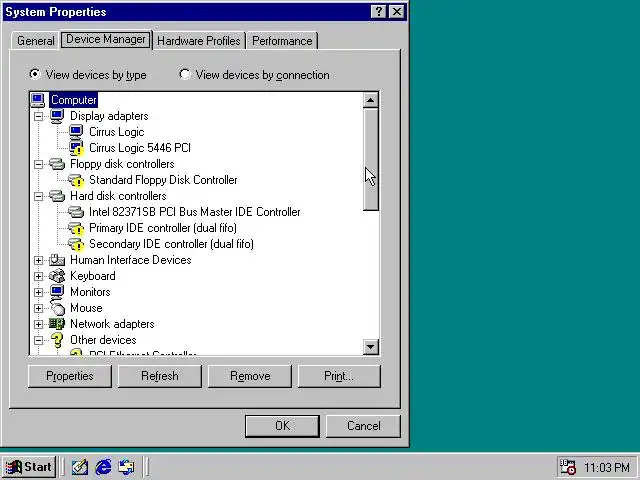Select the Display adapters monitor icon
This screenshot has height=480, width=640.
(57, 116)
